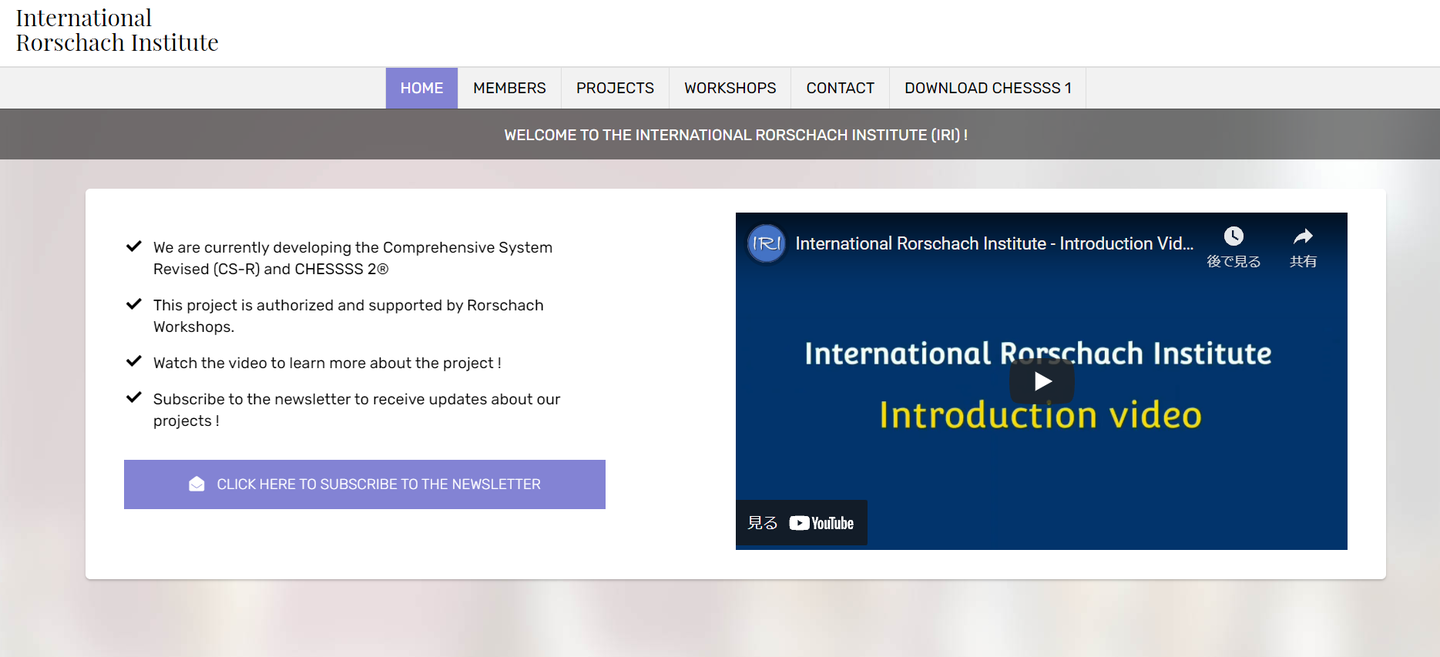This screenshot has width=1440, height=657.
Task: Play the introduction video
Action: pos(1041,381)
